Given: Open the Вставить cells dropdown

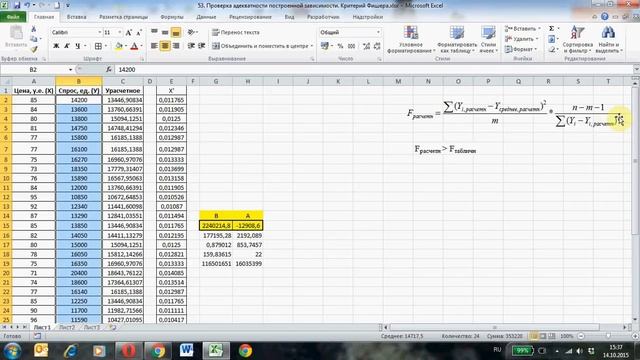Looking at the screenshot, I should (x=522, y=29).
